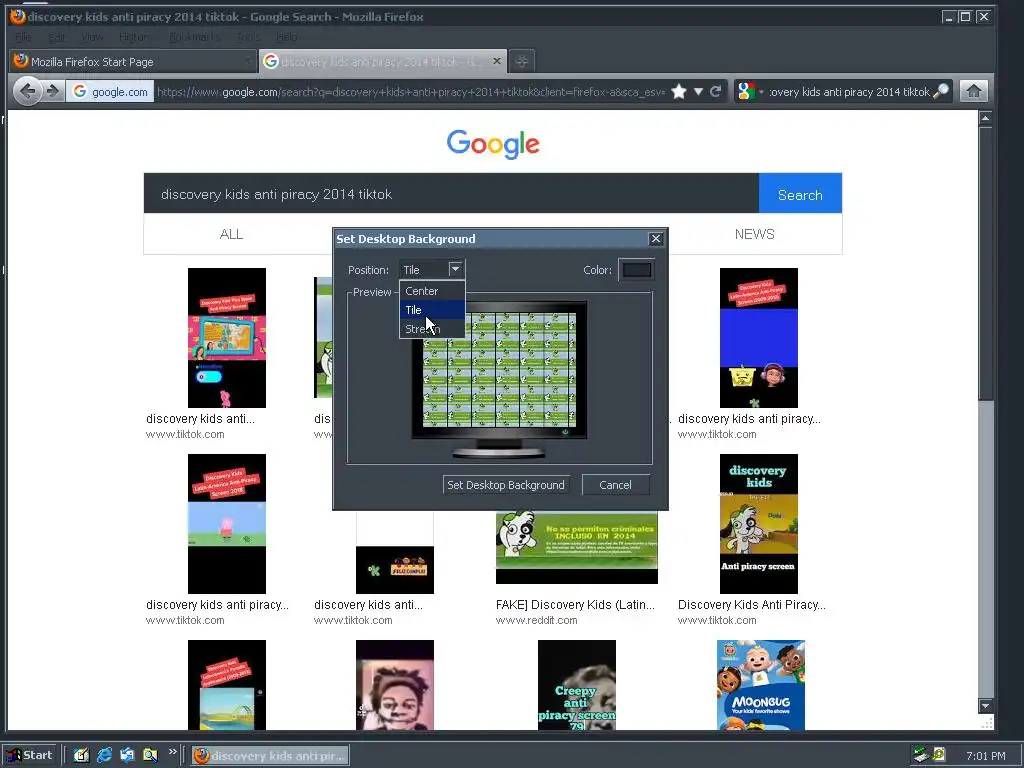Click the google.com site identity badge
The width and height of the screenshot is (1024, 768).
[x=110, y=91]
